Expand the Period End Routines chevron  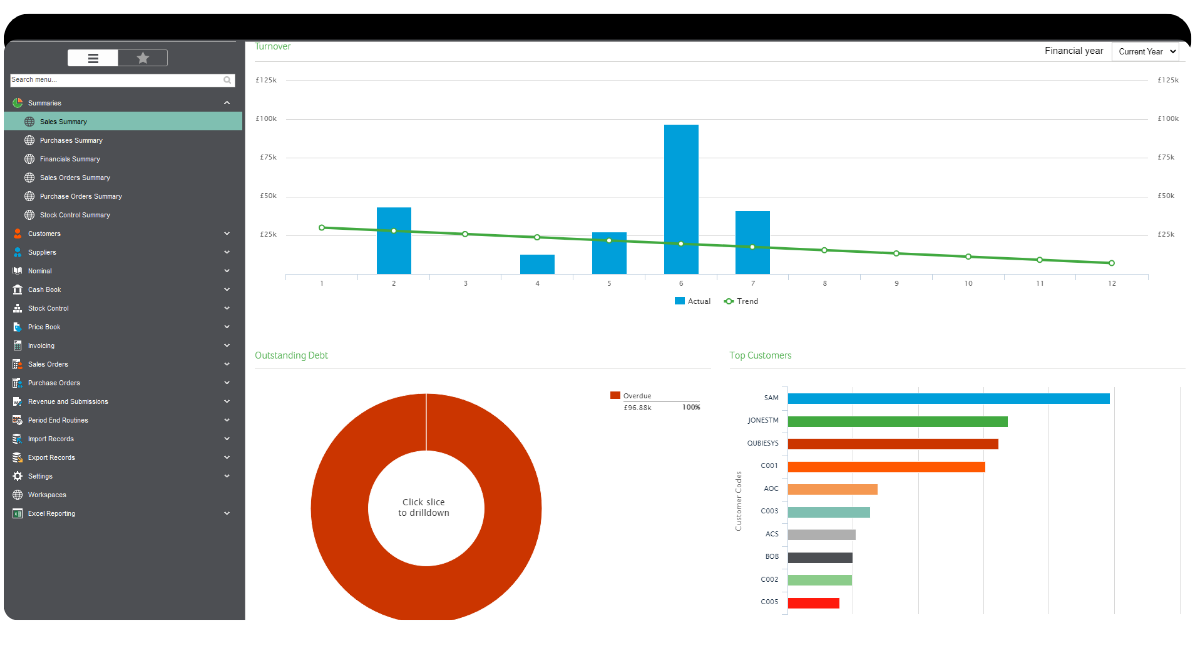tap(227, 420)
